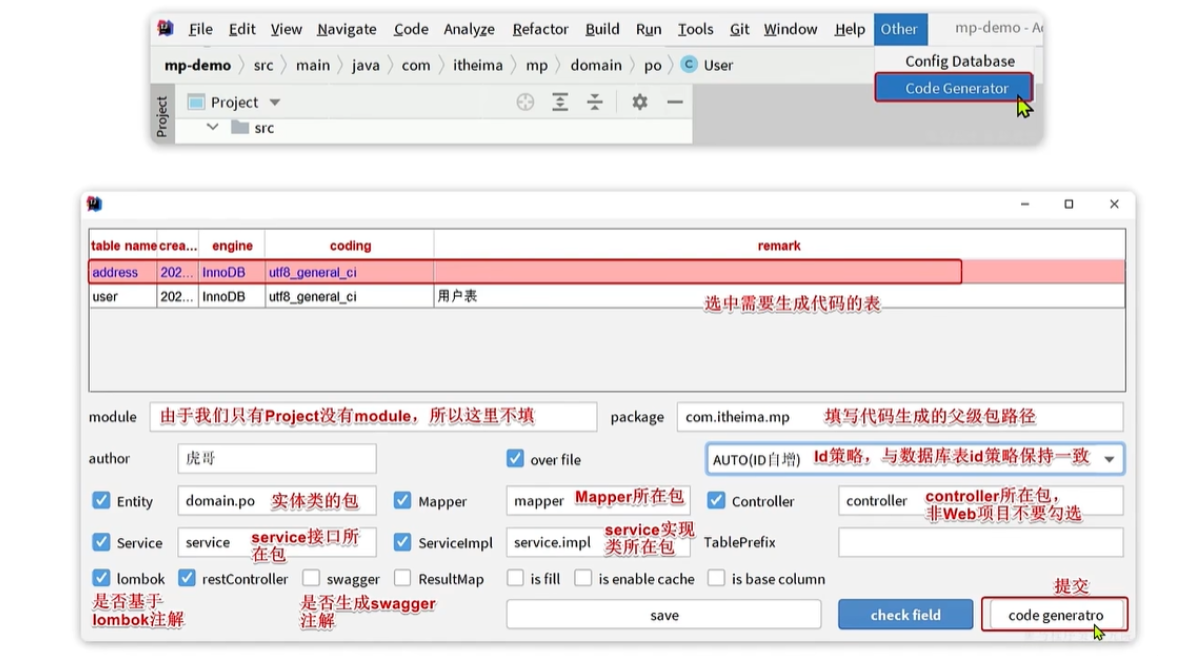This screenshot has height=656, width=1179.
Task: Collapse the src folder tree node
Action: (x=212, y=128)
